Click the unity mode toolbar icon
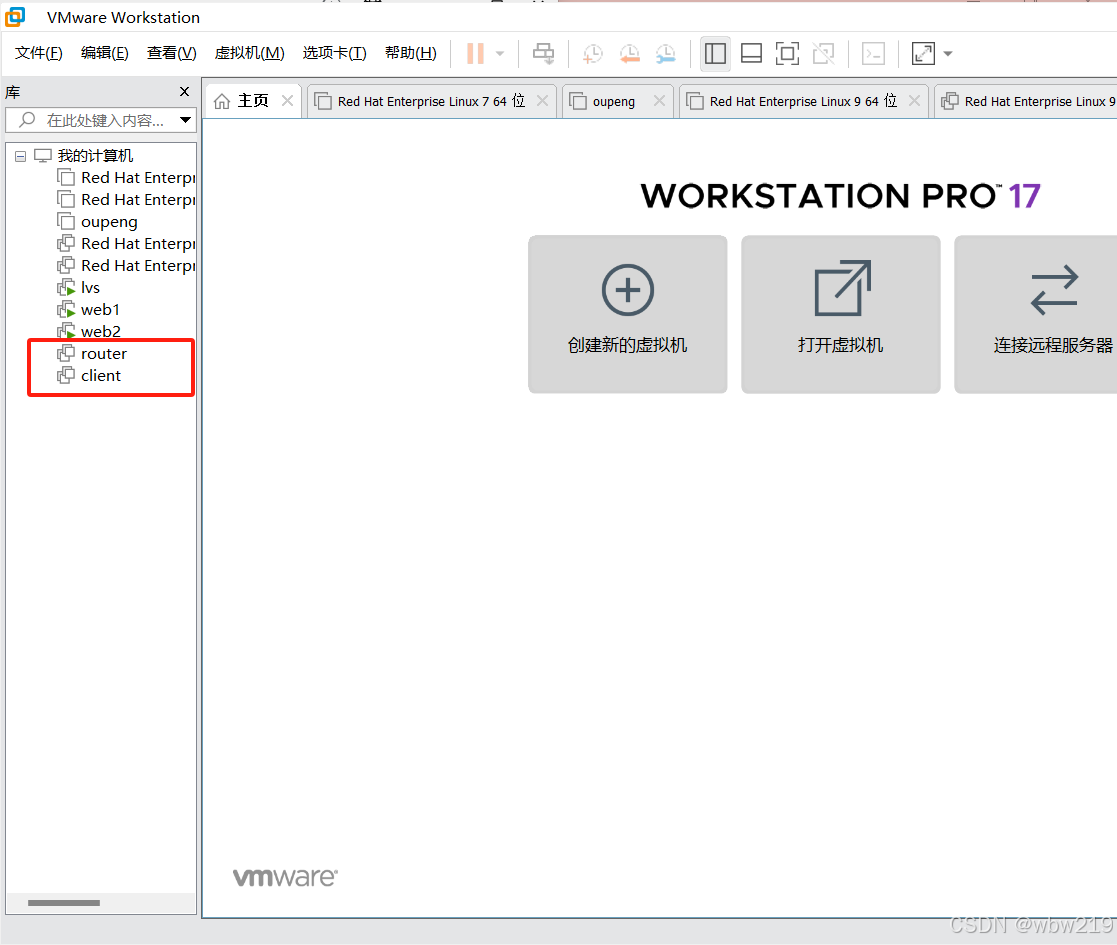Image resolution: width=1117 pixels, height=945 pixels. pyautogui.click(x=824, y=53)
